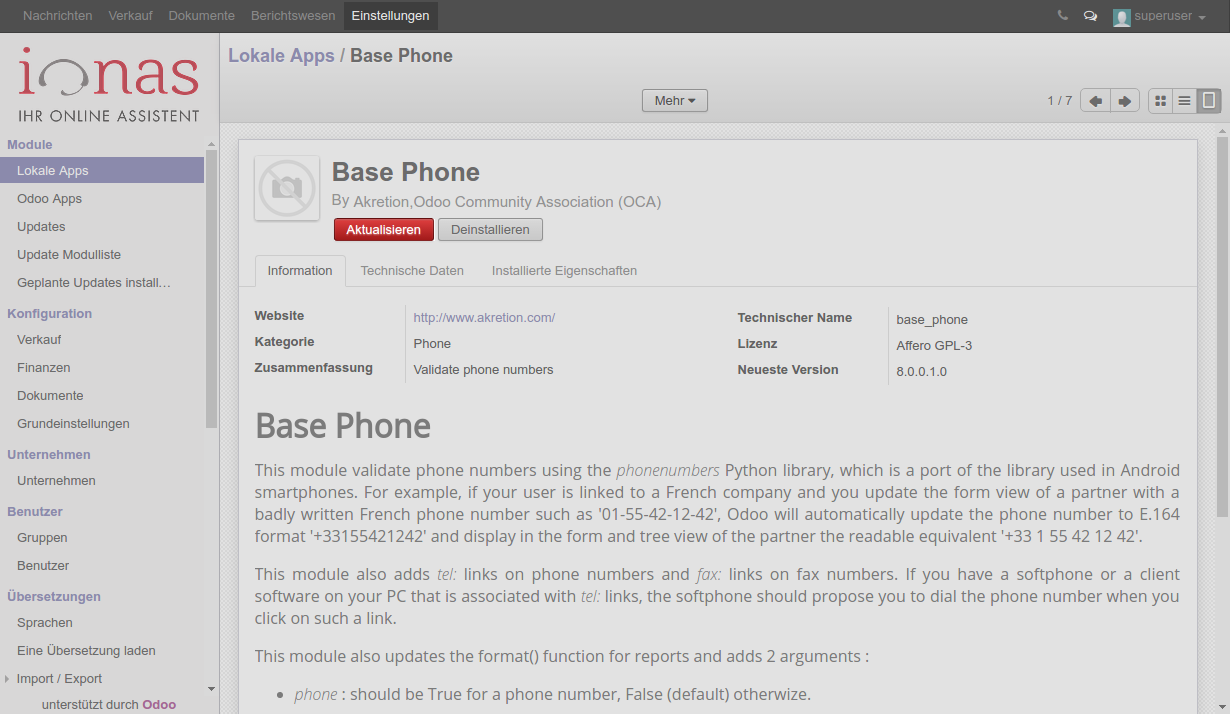Click the 1 / 7 record counter

click(1059, 101)
